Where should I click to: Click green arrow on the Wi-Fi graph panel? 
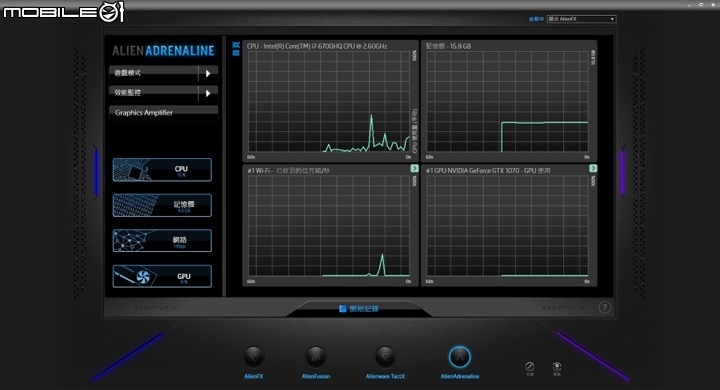pos(414,169)
